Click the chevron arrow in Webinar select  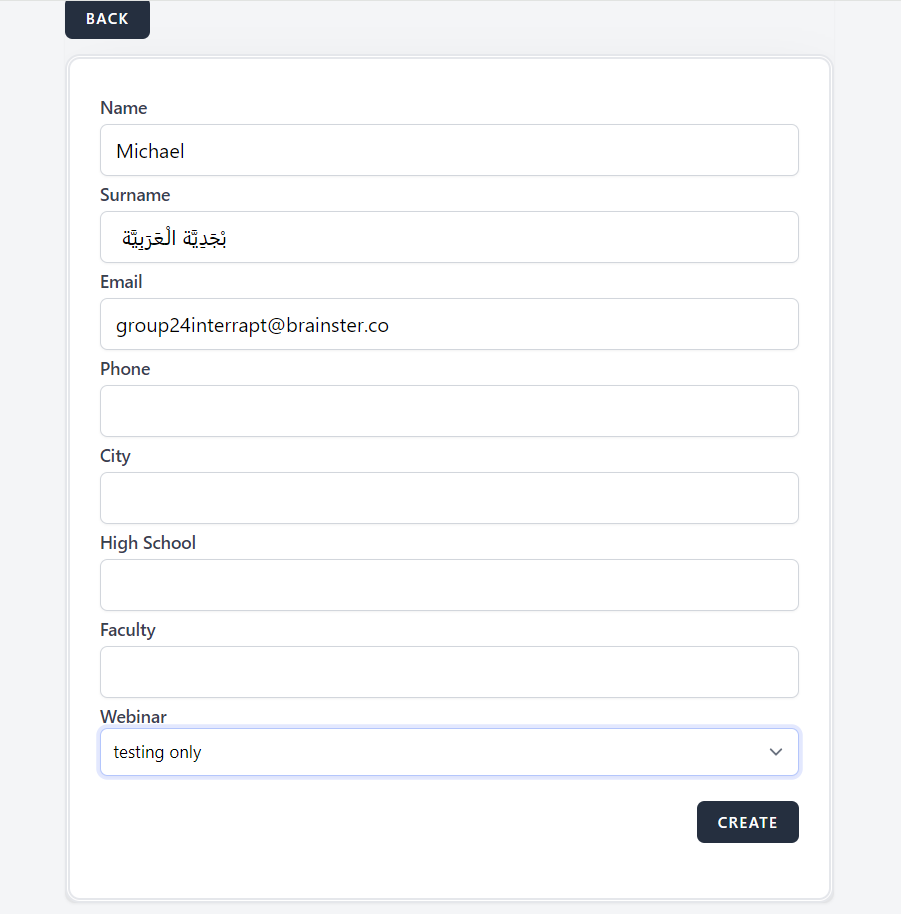(x=776, y=752)
